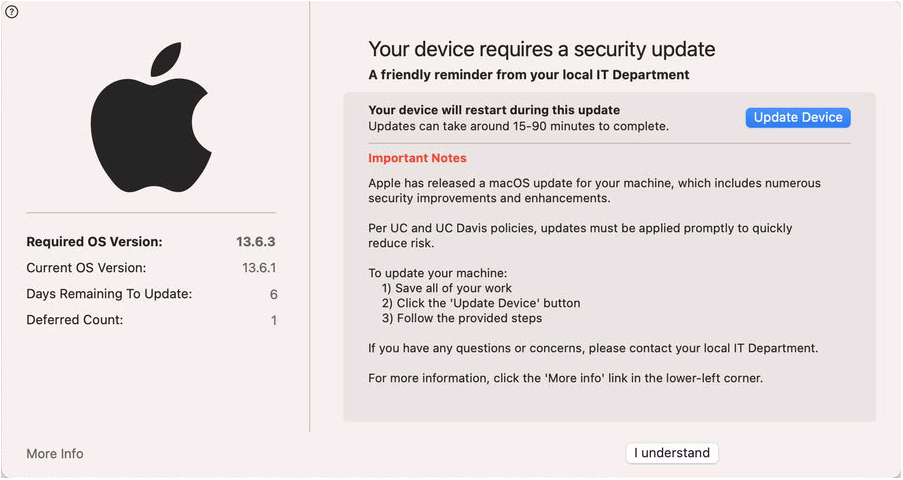The image size is (903, 480).
Task: Click the Current OS Version label
Action: coord(86,268)
